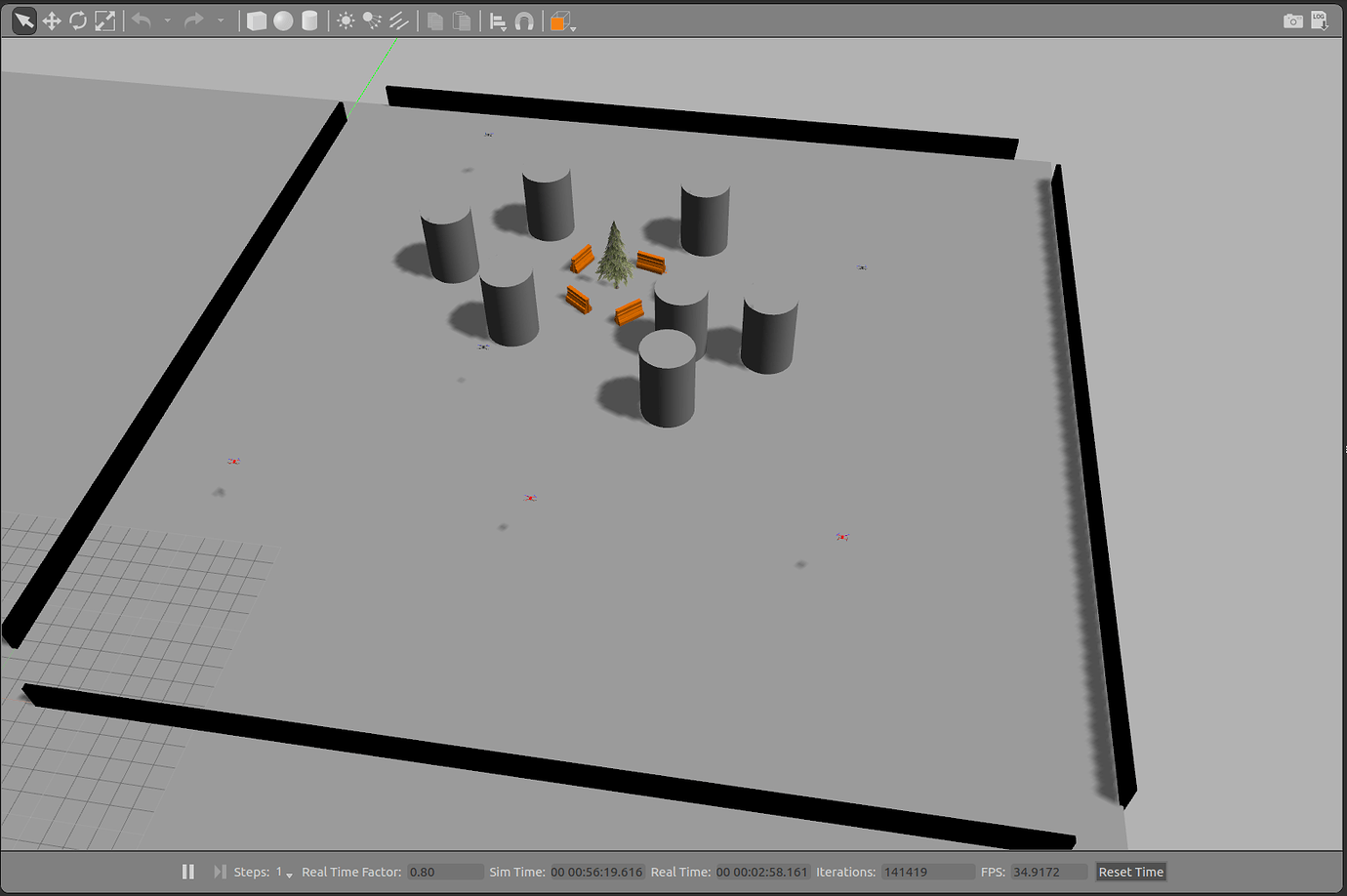Add a point light

tap(346, 20)
